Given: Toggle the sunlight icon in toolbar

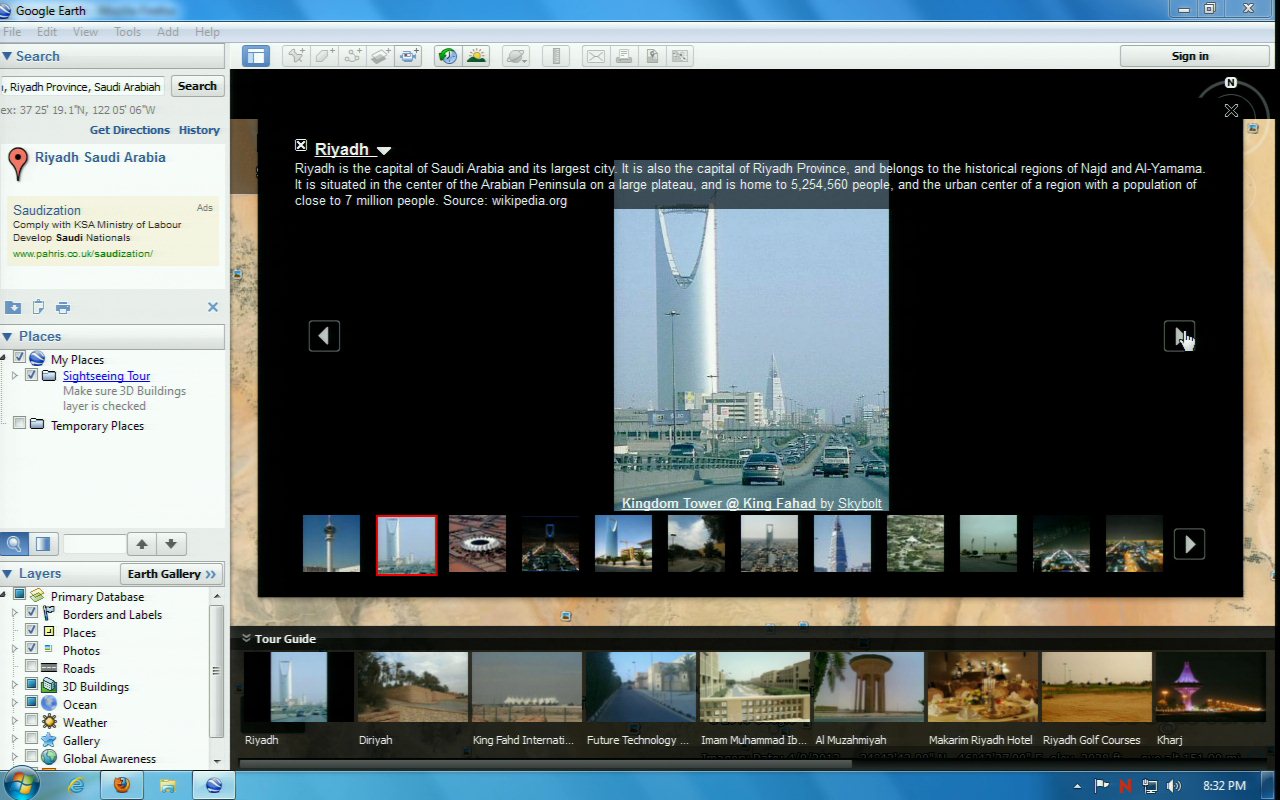Looking at the screenshot, I should (x=476, y=56).
